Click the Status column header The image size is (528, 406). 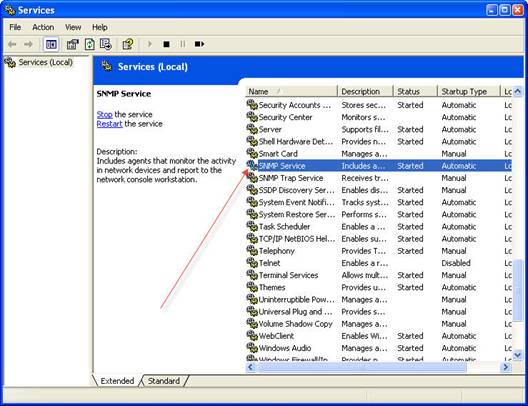click(415, 92)
